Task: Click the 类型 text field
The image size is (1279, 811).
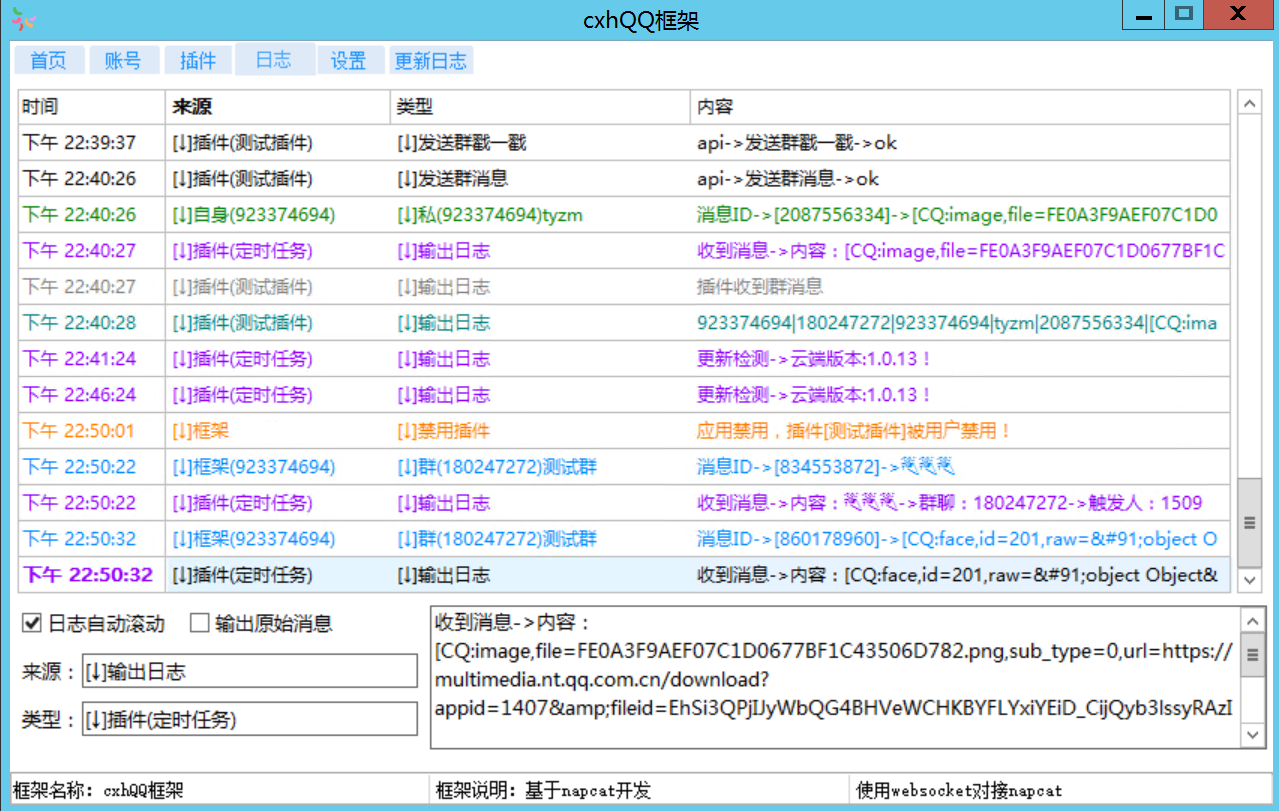Action: [x=250, y=719]
